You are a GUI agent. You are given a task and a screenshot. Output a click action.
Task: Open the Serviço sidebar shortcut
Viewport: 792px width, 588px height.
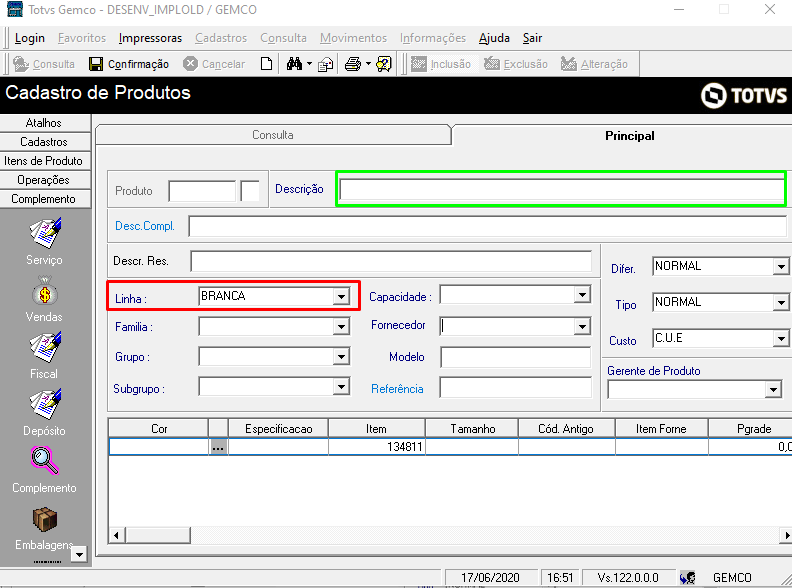[x=44, y=233]
